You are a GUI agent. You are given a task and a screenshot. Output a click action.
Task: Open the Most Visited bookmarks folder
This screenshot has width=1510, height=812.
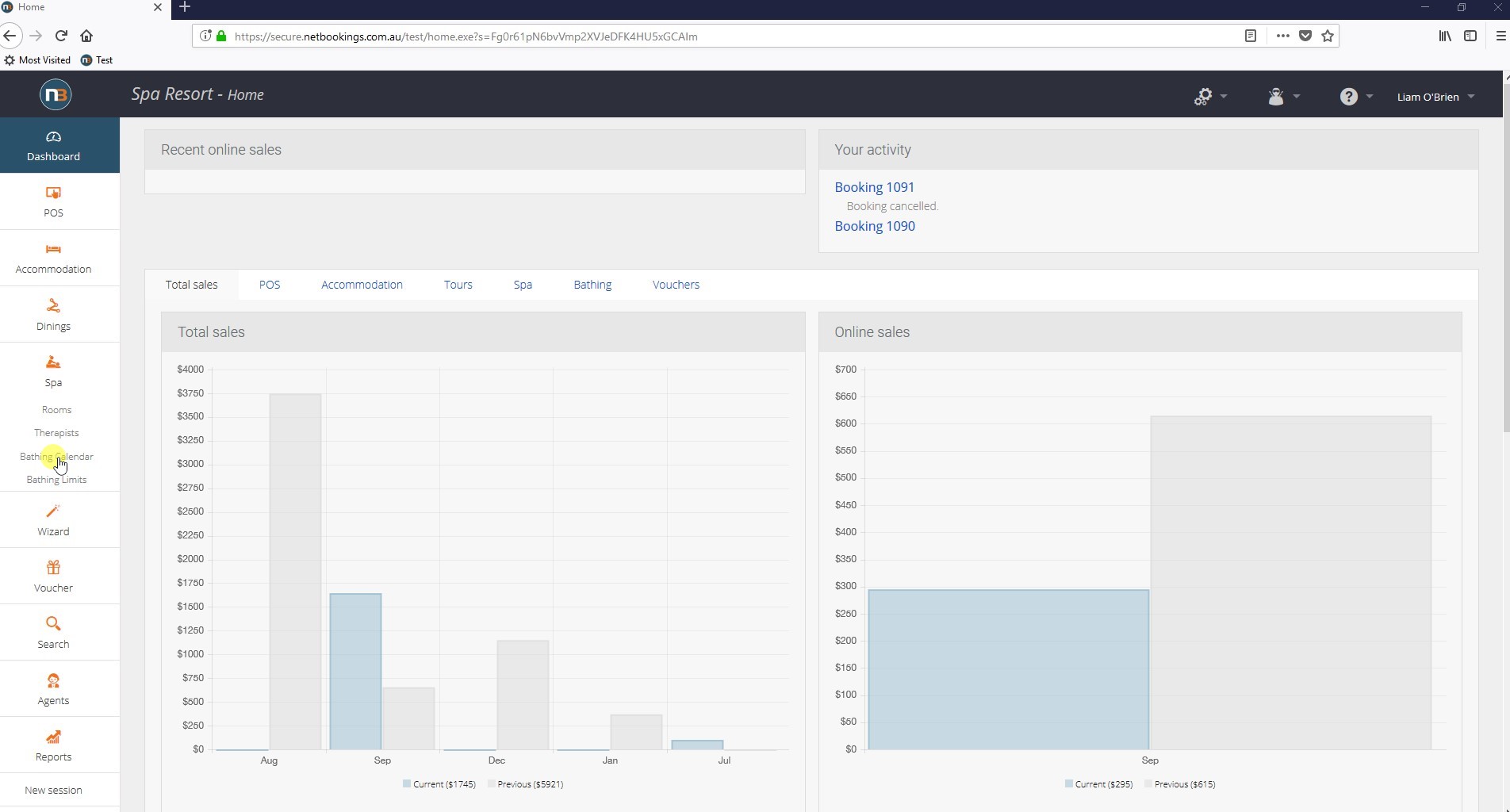37,60
